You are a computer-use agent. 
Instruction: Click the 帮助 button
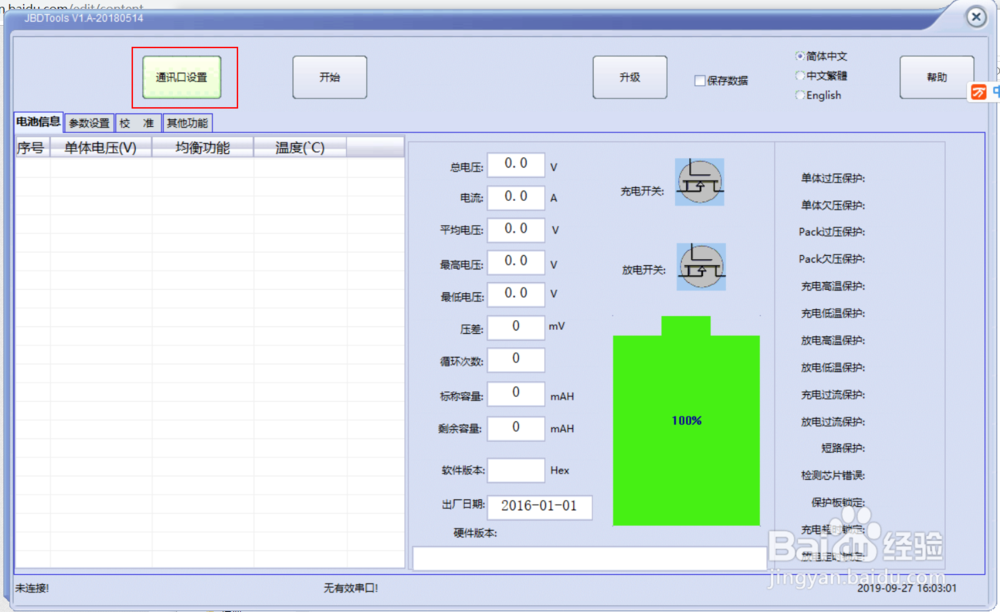tap(937, 77)
